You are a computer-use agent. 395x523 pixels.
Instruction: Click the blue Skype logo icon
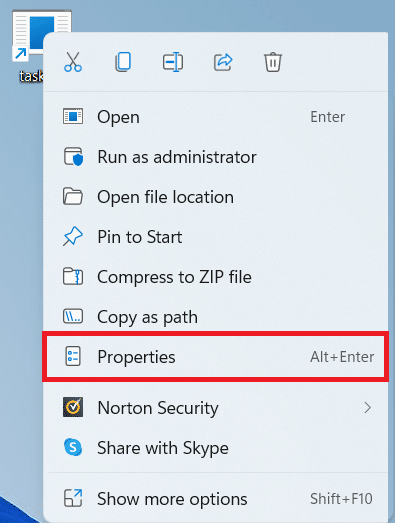point(73,447)
